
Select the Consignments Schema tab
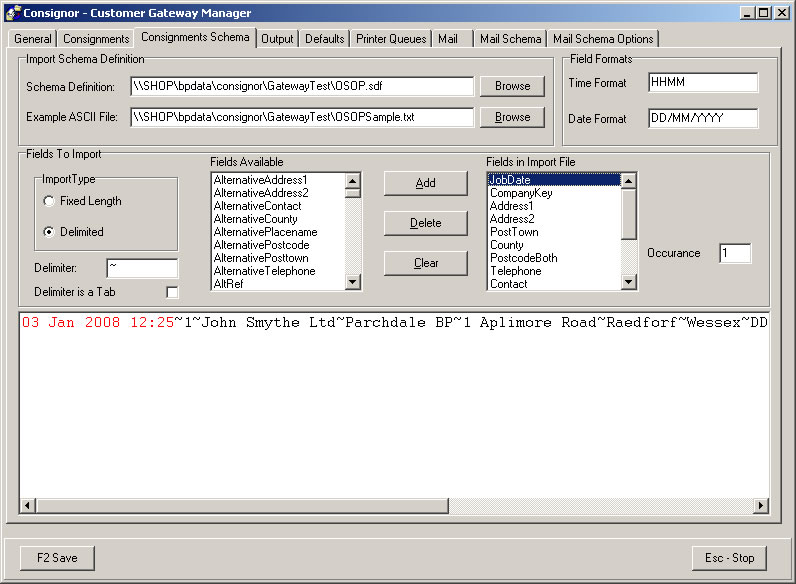195,37
